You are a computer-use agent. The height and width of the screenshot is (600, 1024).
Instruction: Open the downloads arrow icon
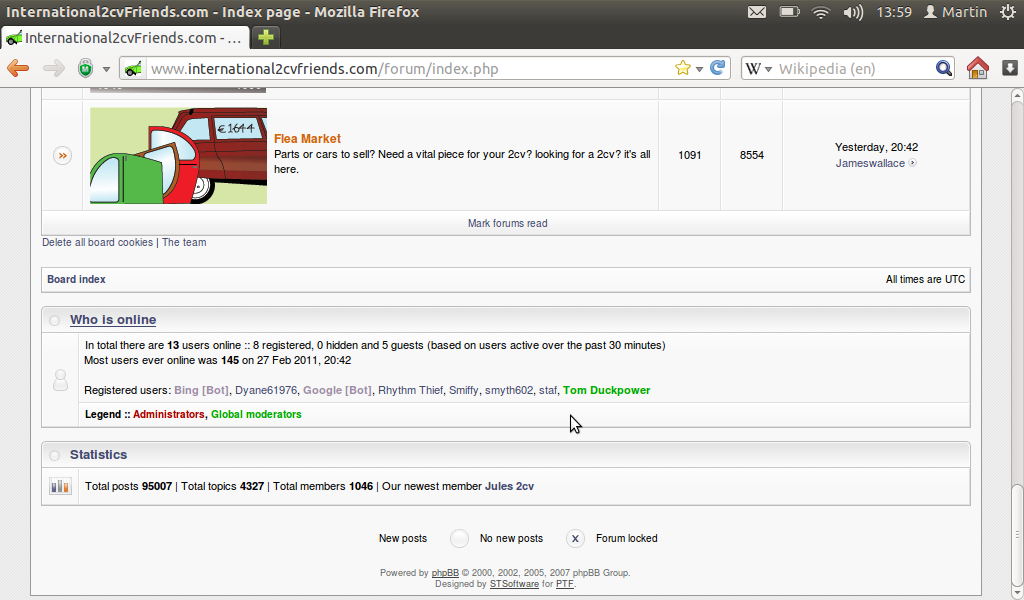point(1010,68)
